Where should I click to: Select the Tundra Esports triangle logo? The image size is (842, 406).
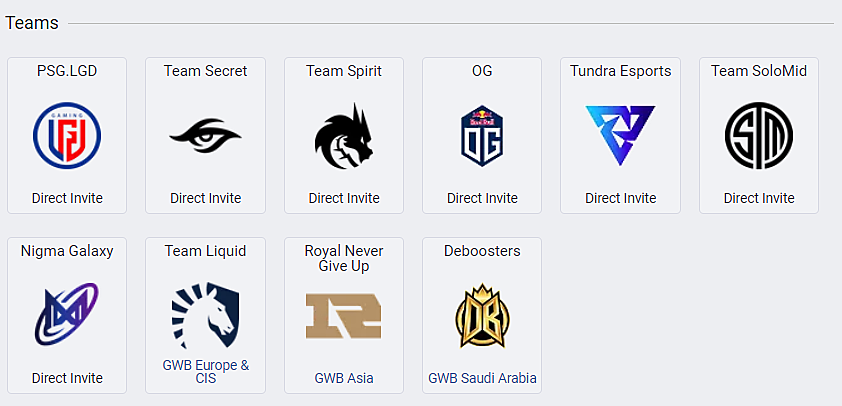(x=620, y=135)
